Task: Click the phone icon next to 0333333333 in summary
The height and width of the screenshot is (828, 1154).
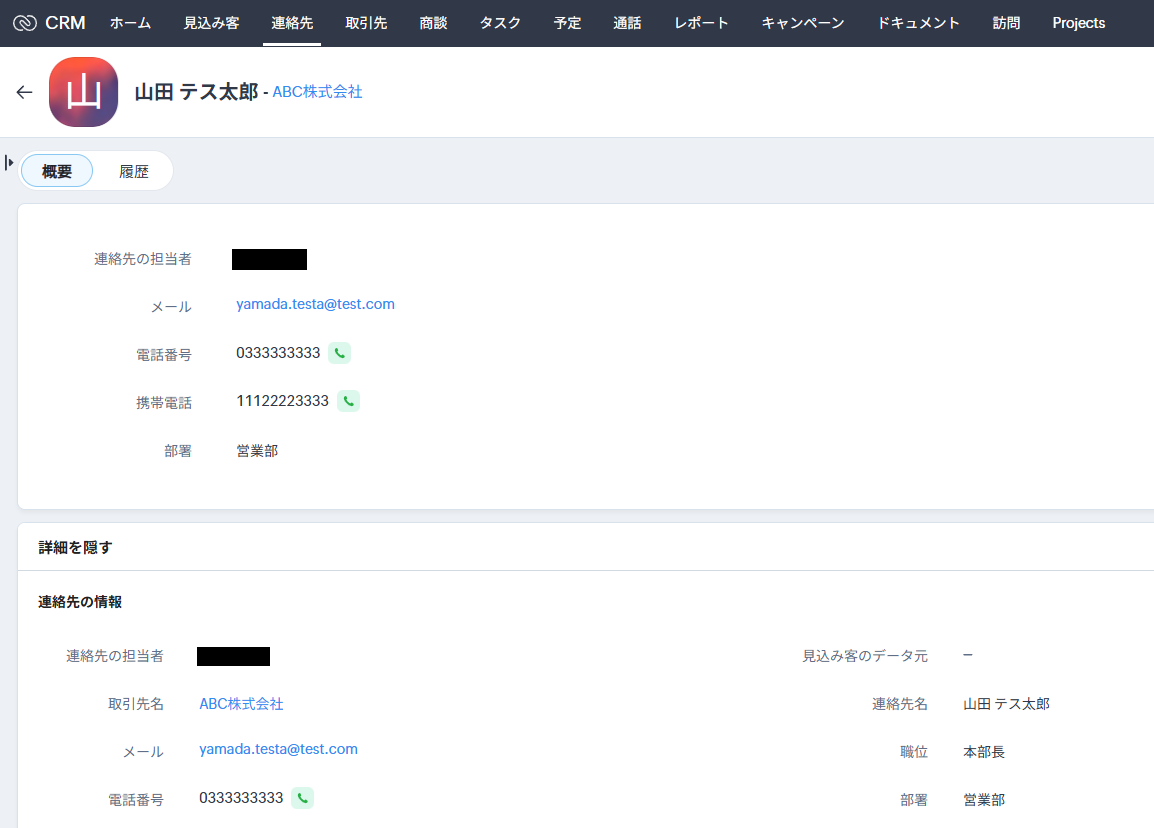Action: pyautogui.click(x=339, y=353)
